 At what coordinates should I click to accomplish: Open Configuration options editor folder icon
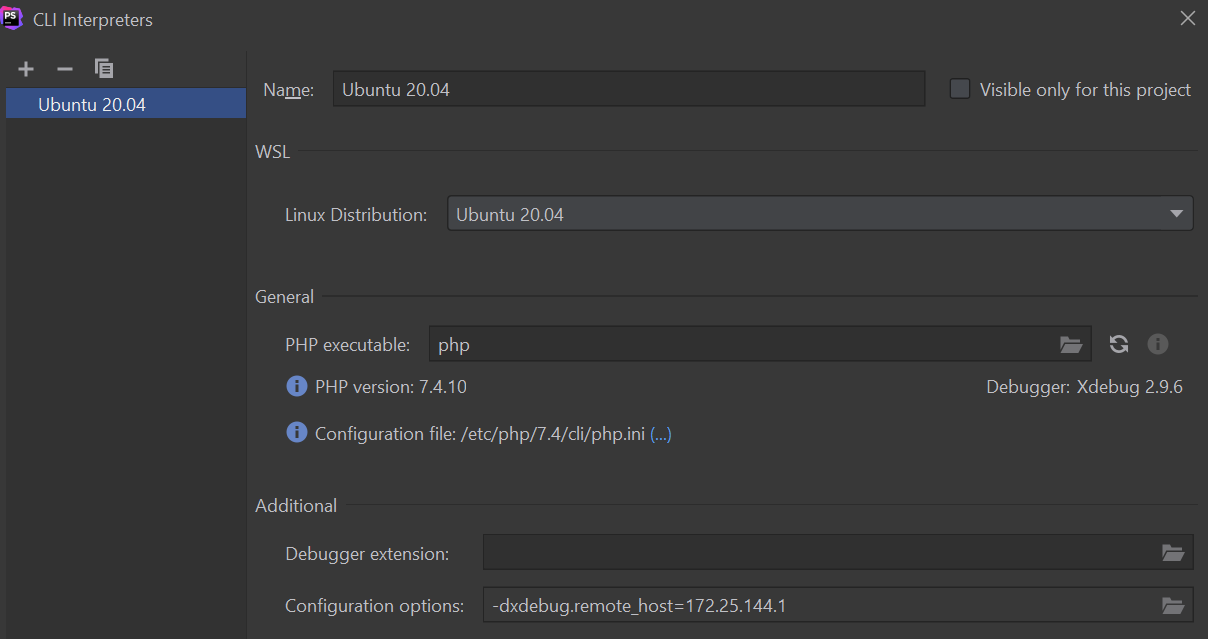1173,606
